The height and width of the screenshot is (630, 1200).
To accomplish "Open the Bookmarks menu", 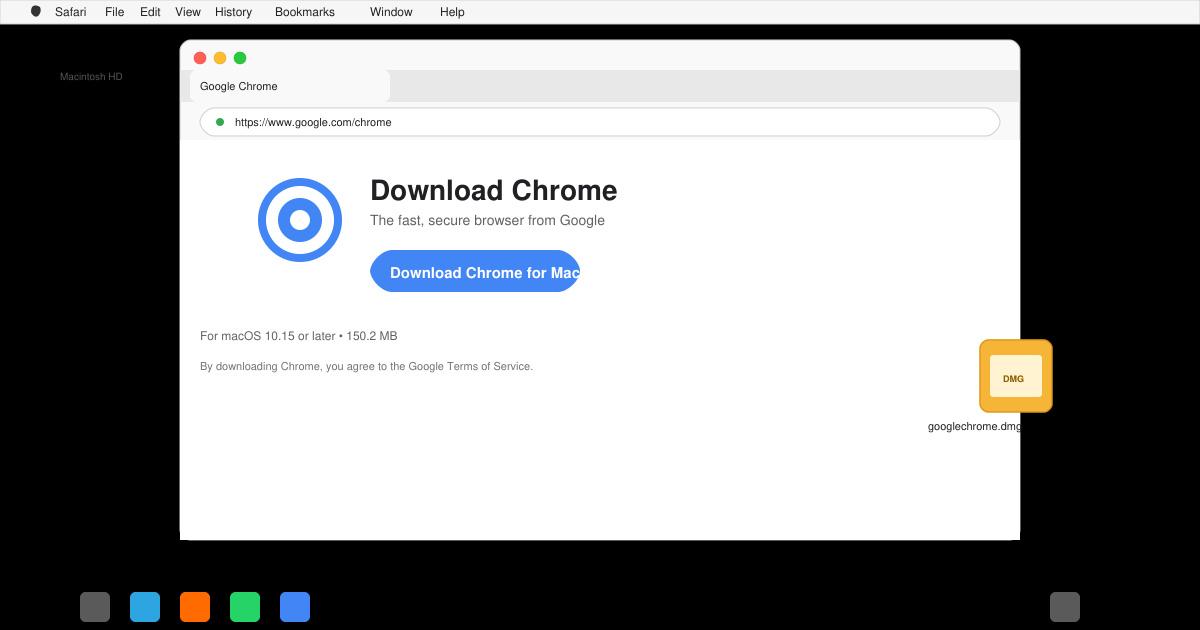I will (305, 12).
